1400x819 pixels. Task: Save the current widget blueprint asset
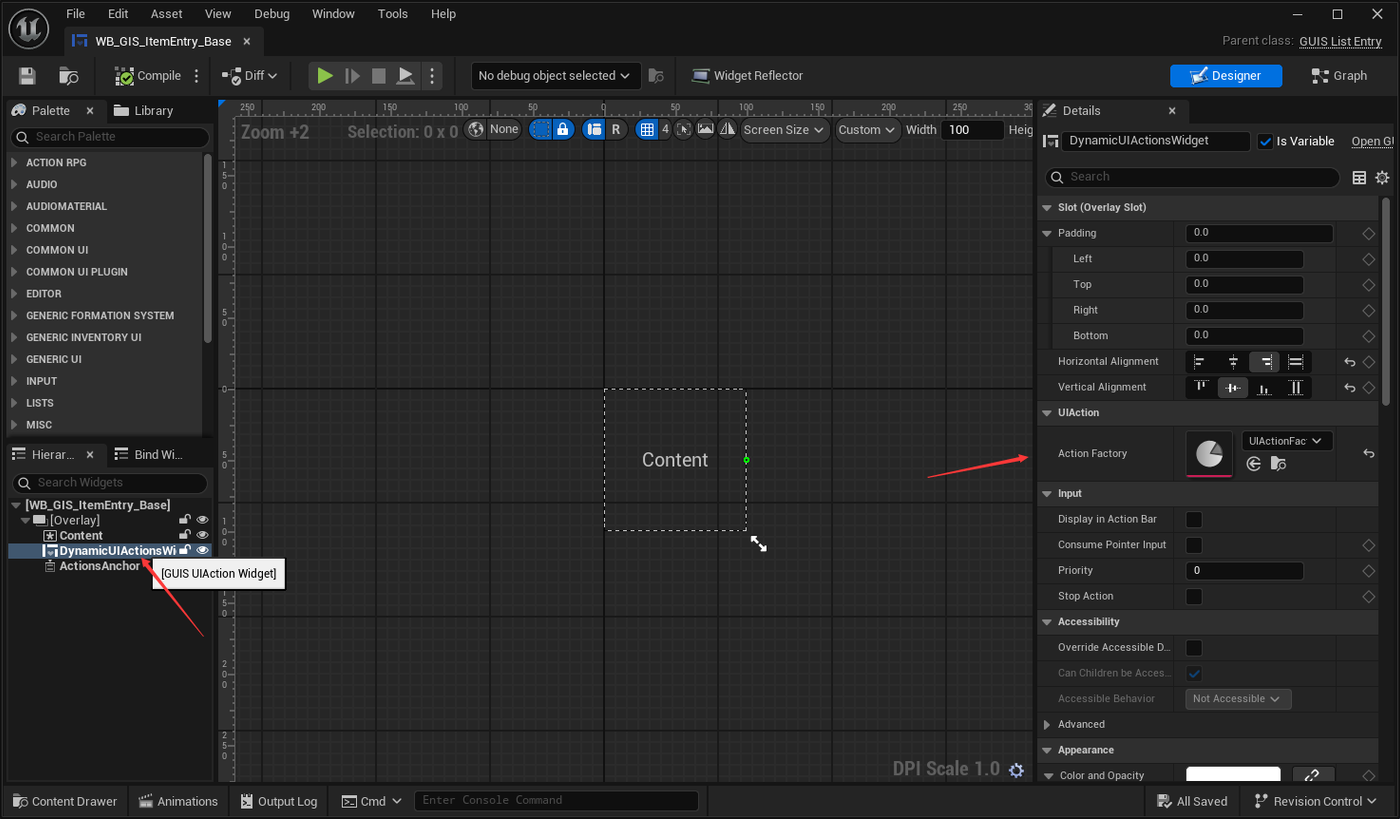(27, 76)
